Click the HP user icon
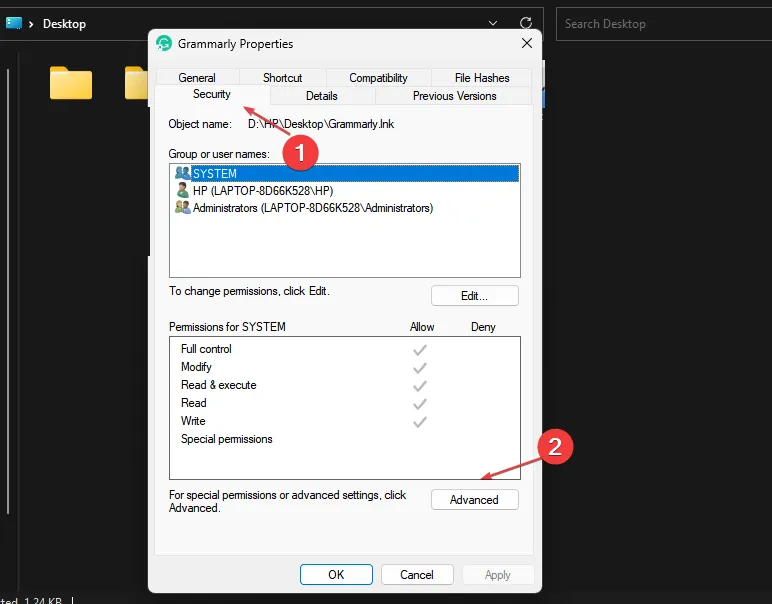This screenshot has width=772, height=604. coord(183,191)
